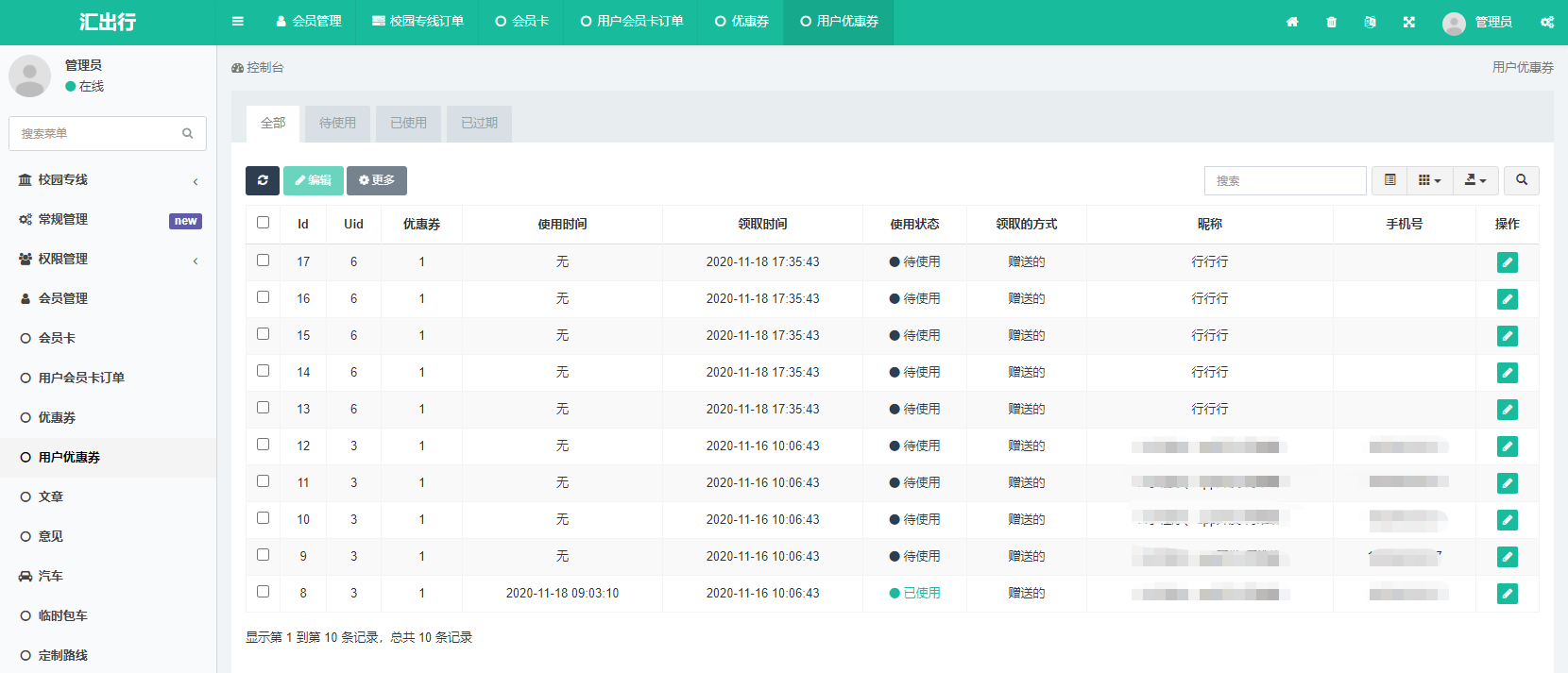
Task: Edit row with Id 11
Action: click(1508, 483)
